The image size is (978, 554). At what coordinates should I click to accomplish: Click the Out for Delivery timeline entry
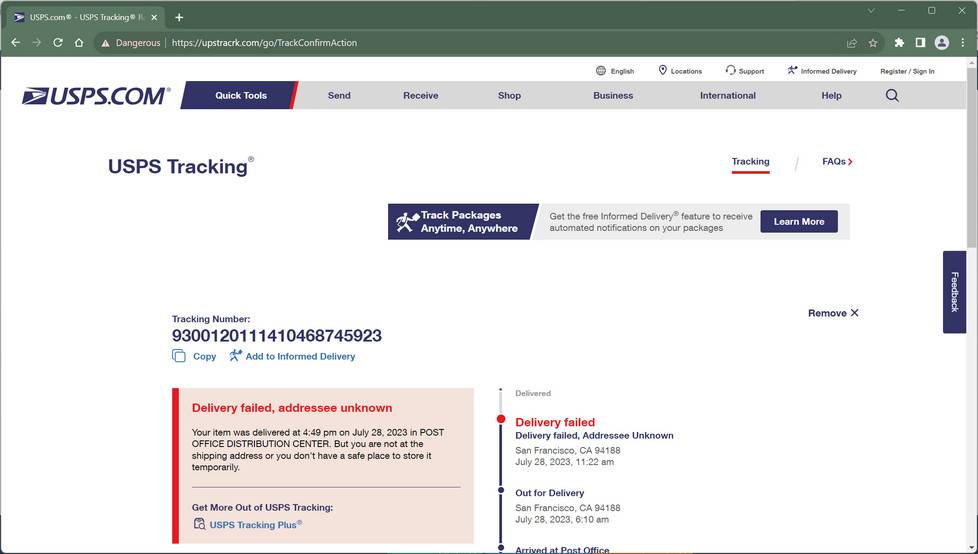(550, 493)
